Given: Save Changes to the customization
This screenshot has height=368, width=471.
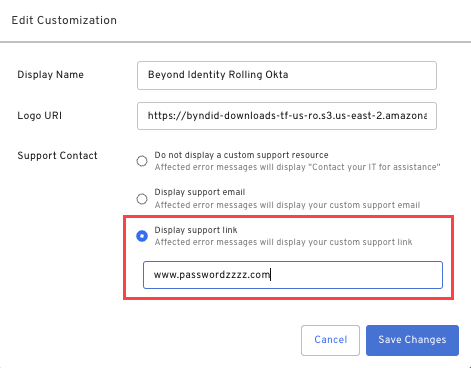Looking at the screenshot, I should [x=412, y=340].
